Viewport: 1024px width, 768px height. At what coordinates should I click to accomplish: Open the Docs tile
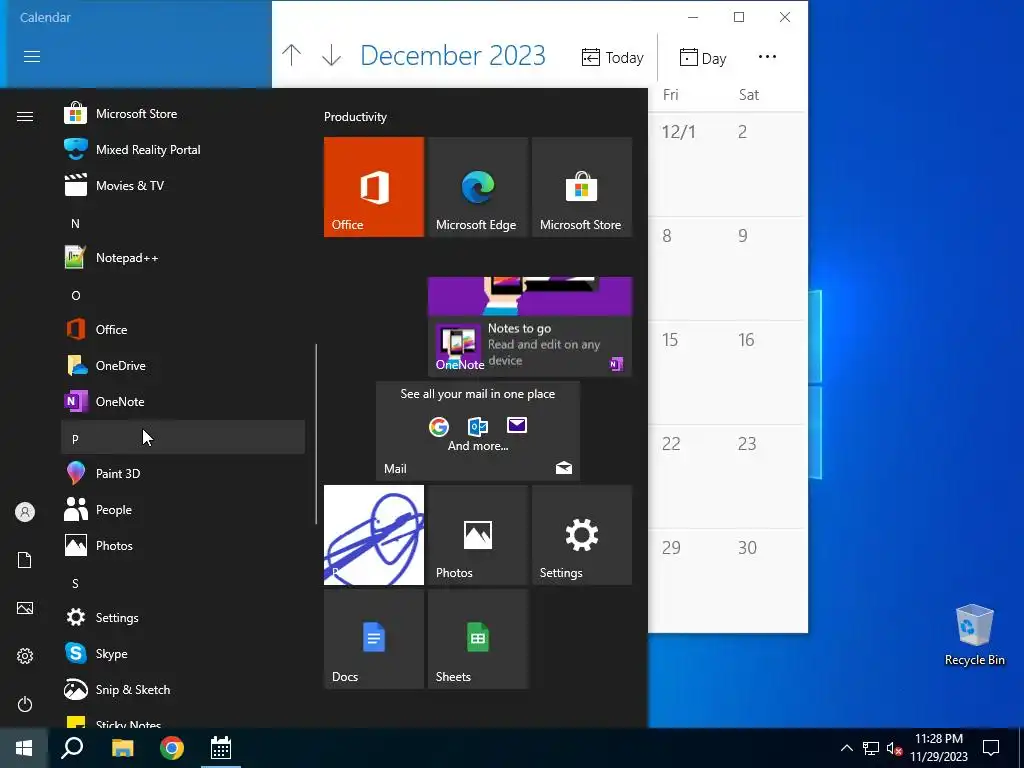click(374, 639)
